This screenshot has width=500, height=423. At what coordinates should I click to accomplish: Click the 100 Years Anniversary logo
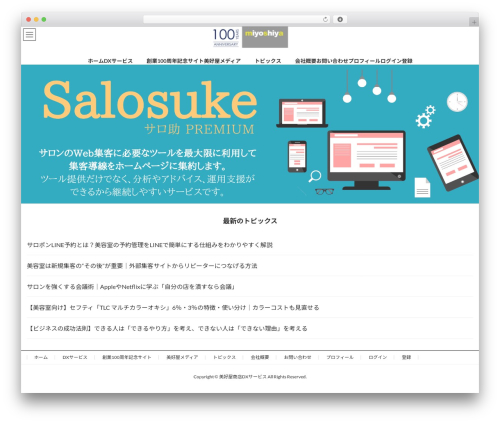(x=226, y=37)
